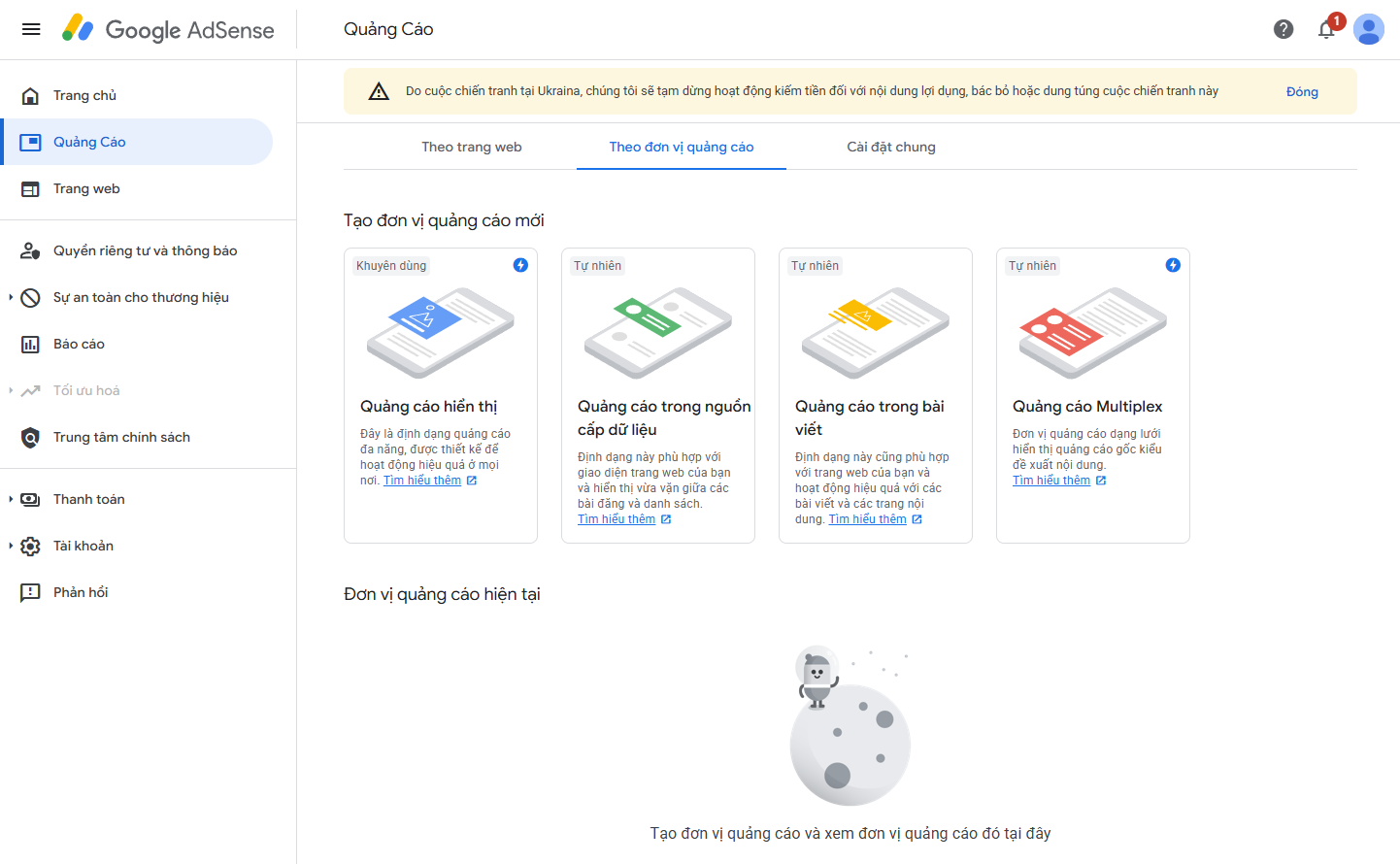Image resolution: width=1400 pixels, height=864 pixels.
Task: Dismiss the warning banner with Đóng
Action: 1302,92
